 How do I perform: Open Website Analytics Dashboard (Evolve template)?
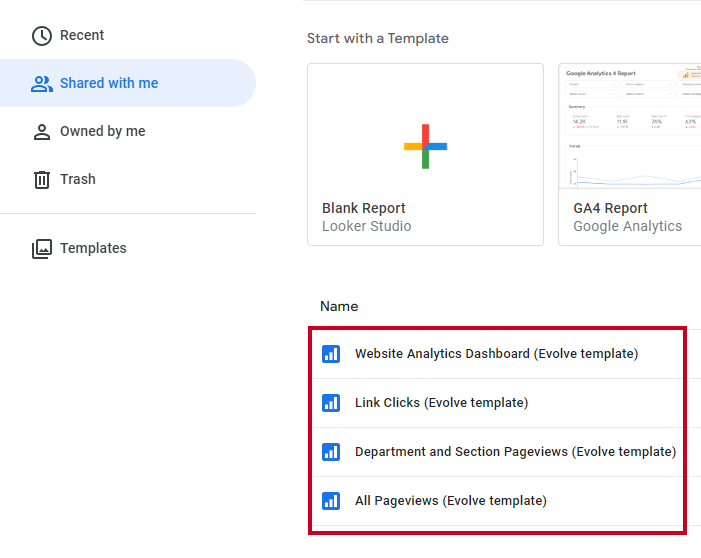496,354
